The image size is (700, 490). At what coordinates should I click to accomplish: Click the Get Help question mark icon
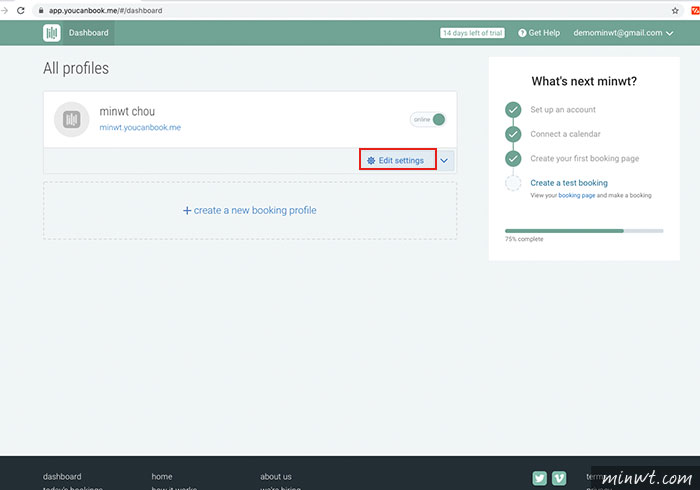522,33
